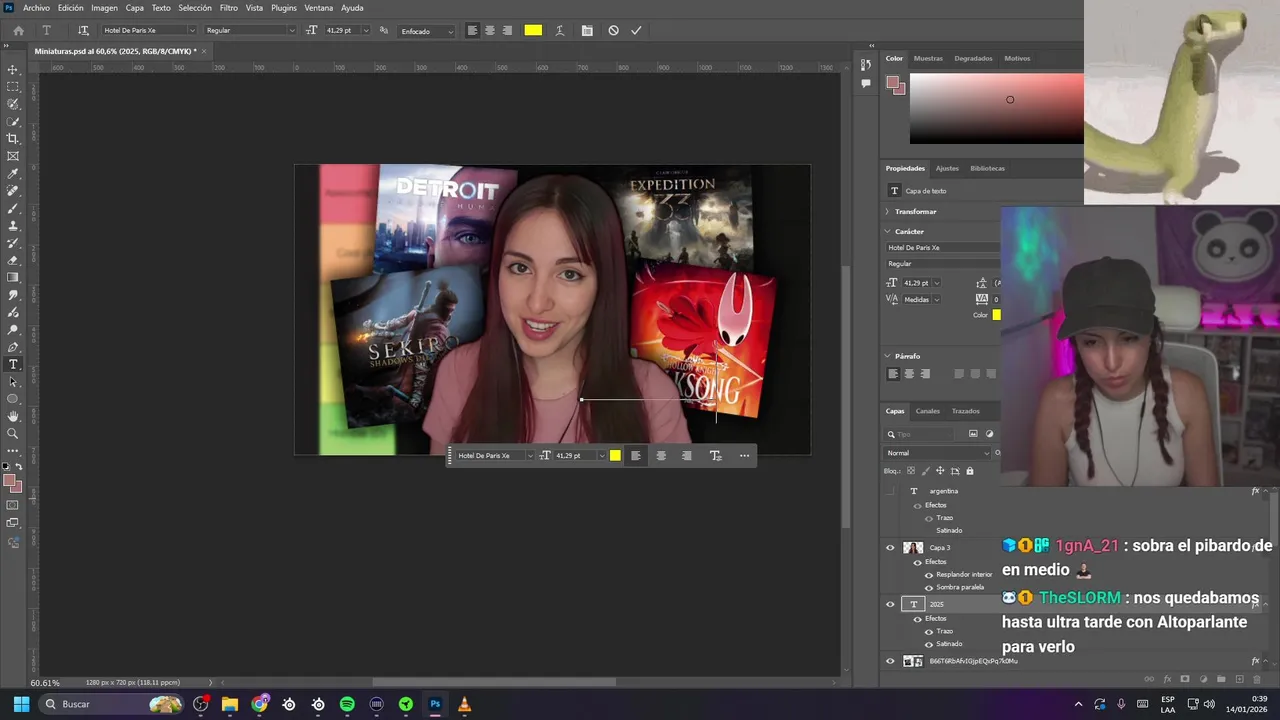The height and width of the screenshot is (720, 1280).
Task: Select the Pen tool
Action: coord(13,346)
